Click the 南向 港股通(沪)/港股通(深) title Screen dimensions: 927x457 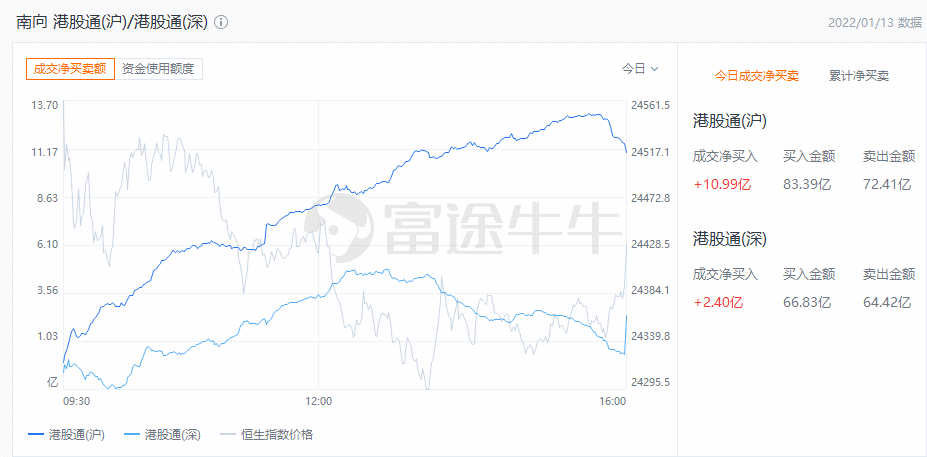[111, 22]
